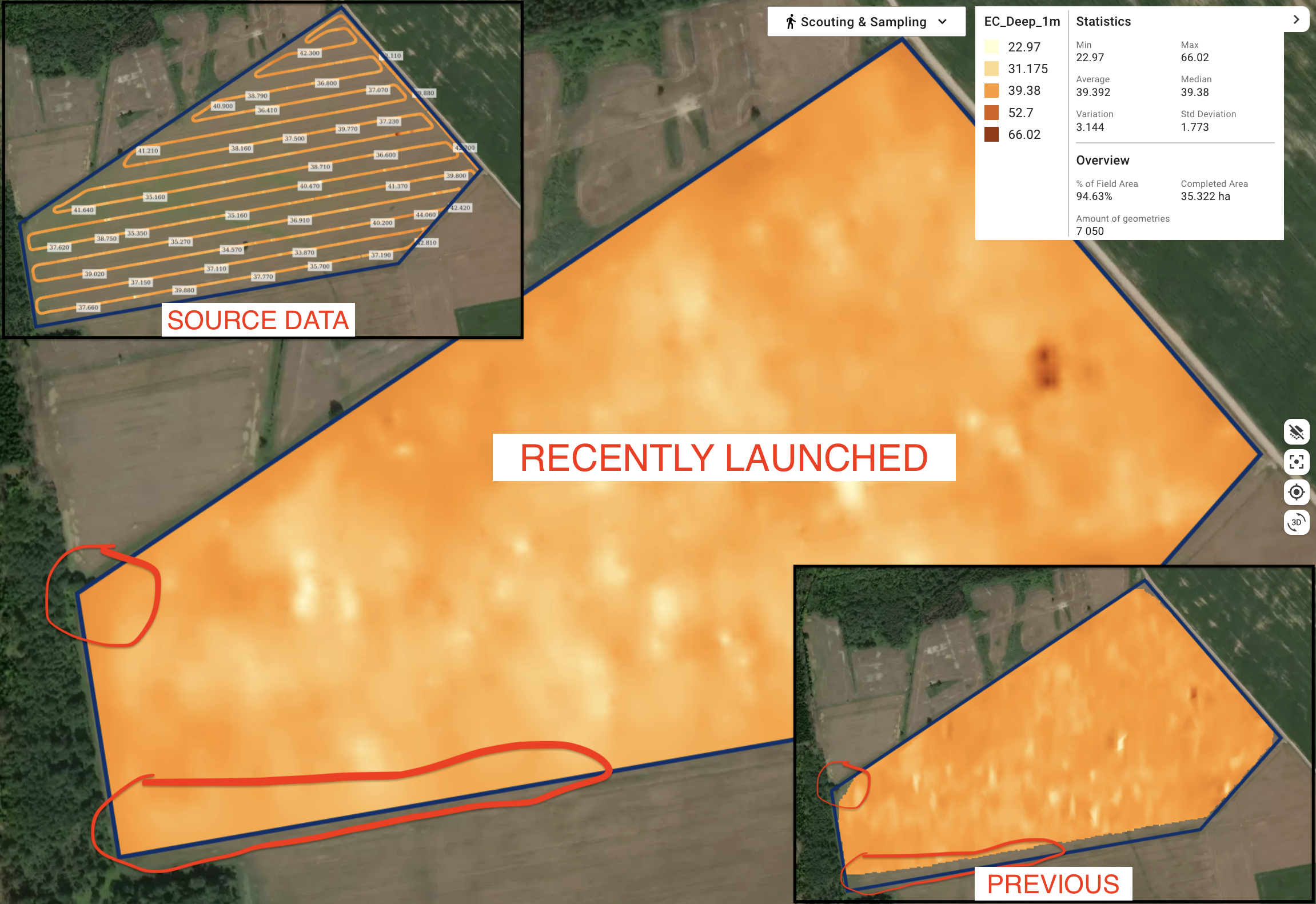The width and height of the screenshot is (1316, 904).
Task: Click the 39.38 orange legend swatch
Action: (x=991, y=90)
